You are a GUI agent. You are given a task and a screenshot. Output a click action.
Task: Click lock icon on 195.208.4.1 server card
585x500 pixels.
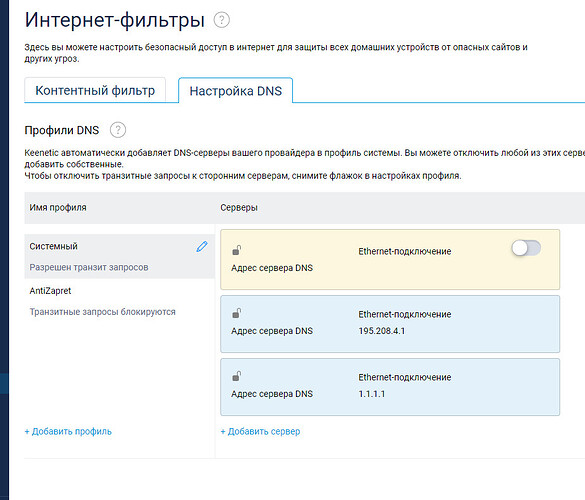pyautogui.click(x=237, y=313)
